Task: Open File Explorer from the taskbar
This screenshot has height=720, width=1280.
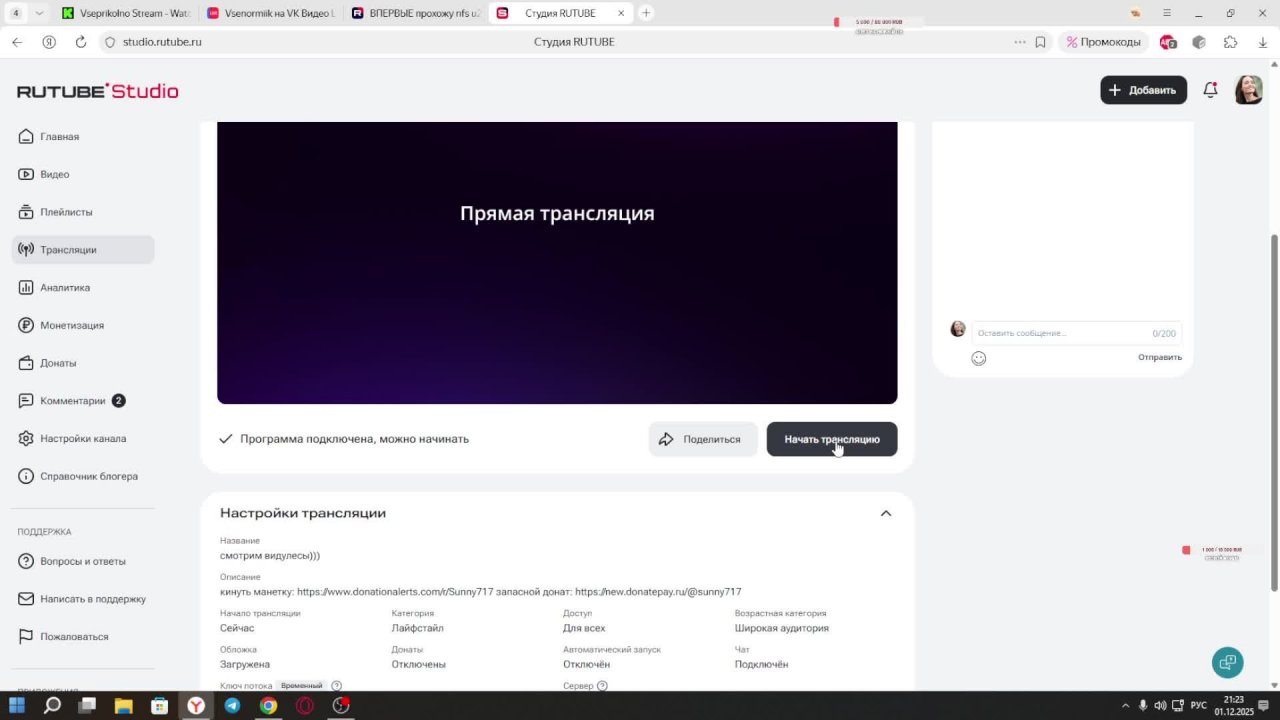Action: (123, 705)
